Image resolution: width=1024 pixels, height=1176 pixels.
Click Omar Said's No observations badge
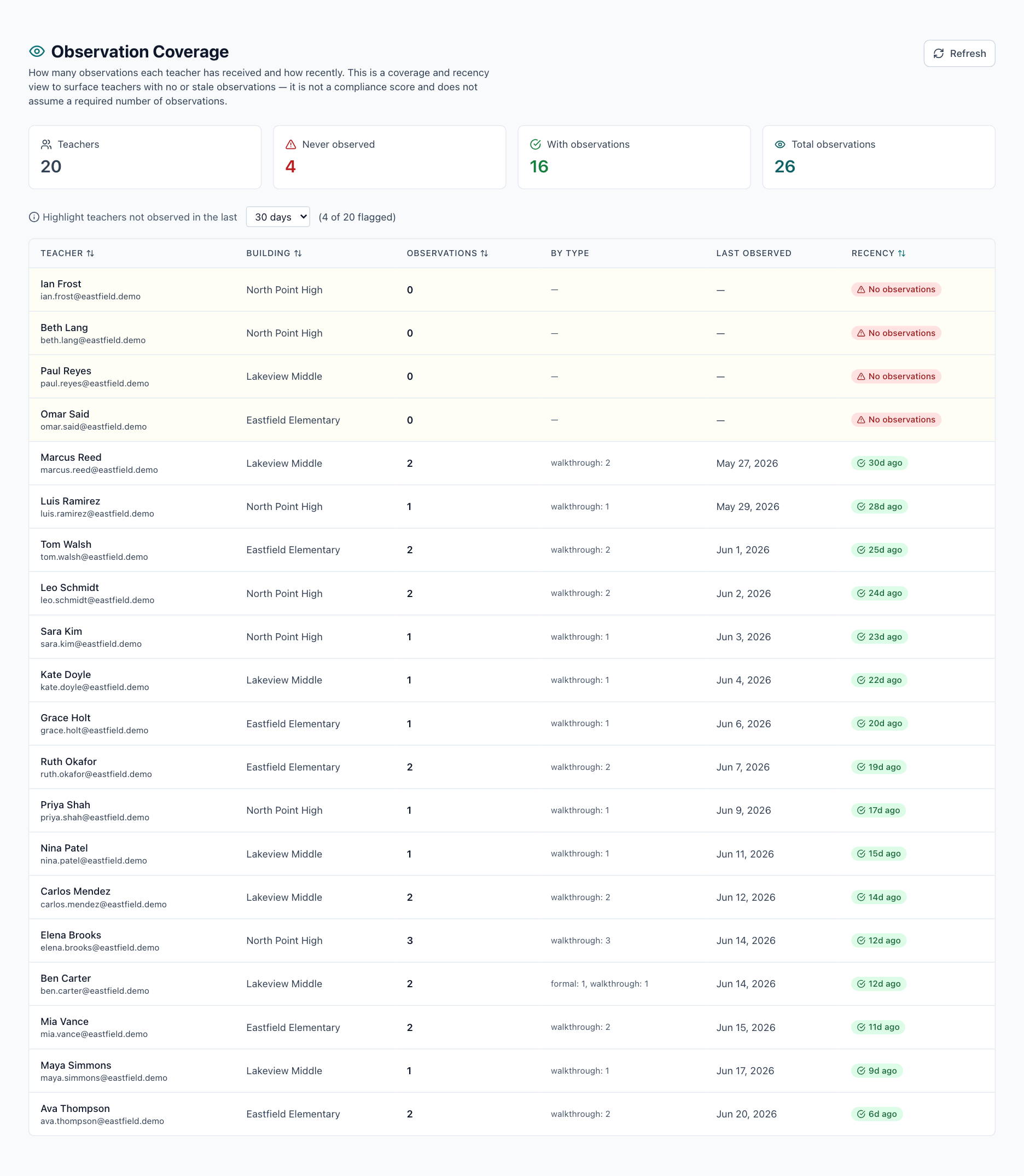(896, 420)
